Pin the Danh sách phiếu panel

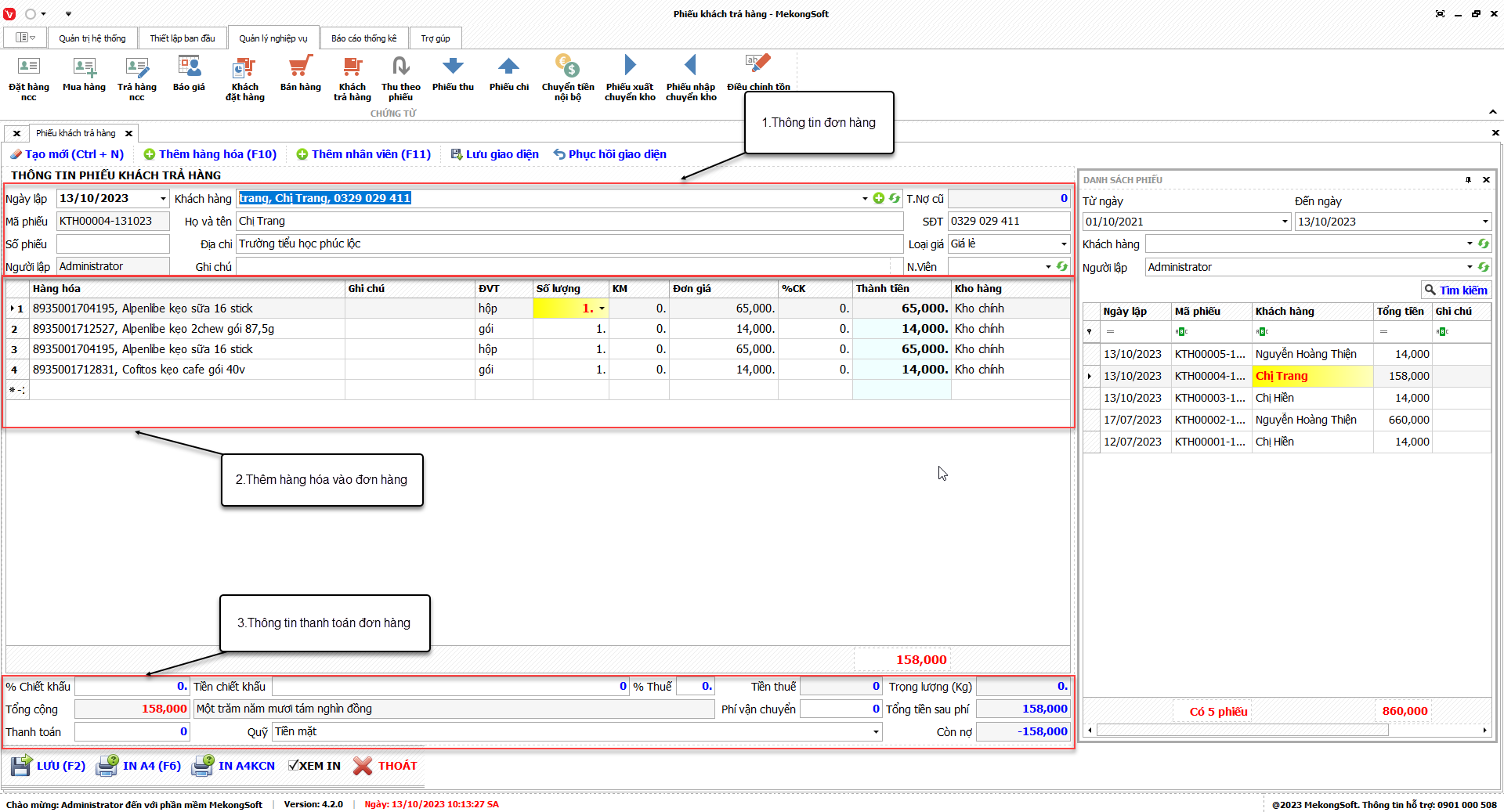[1468, 180]
